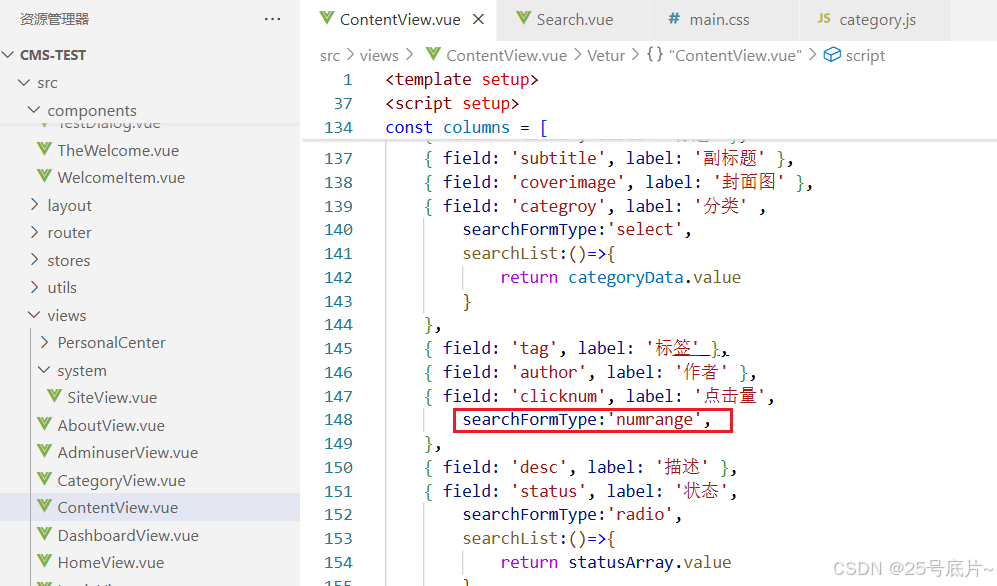This screenshot has height=586, width=997.
Task: Click the Vue icon beside DashboardView.vue
Action: (x=44, y=535)
